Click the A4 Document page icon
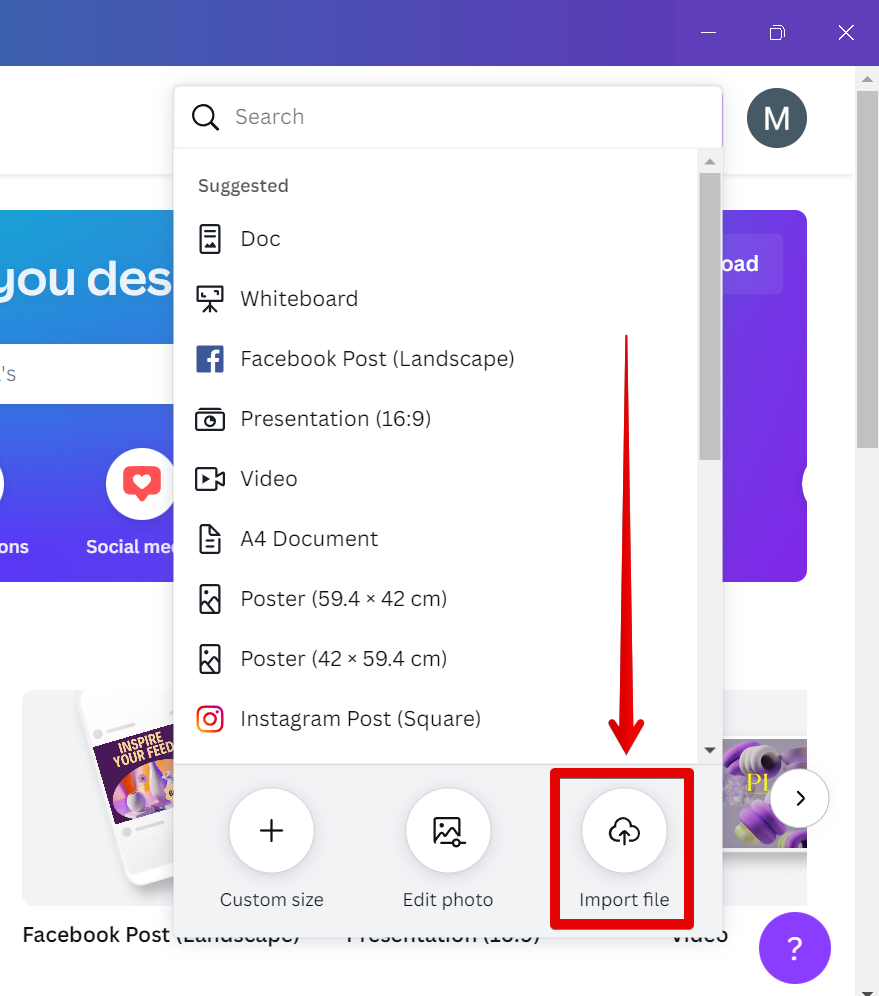The width and height of the screenshot is (879, 996). pyautogui.click(x=210, y=539)
